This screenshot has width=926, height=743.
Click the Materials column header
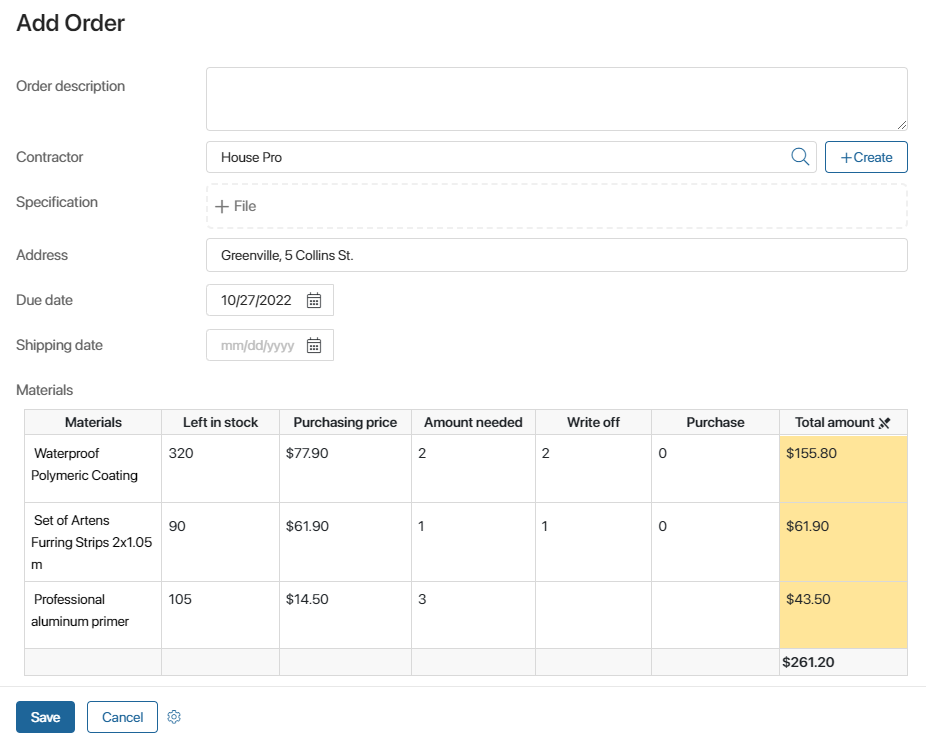(93, 422)
